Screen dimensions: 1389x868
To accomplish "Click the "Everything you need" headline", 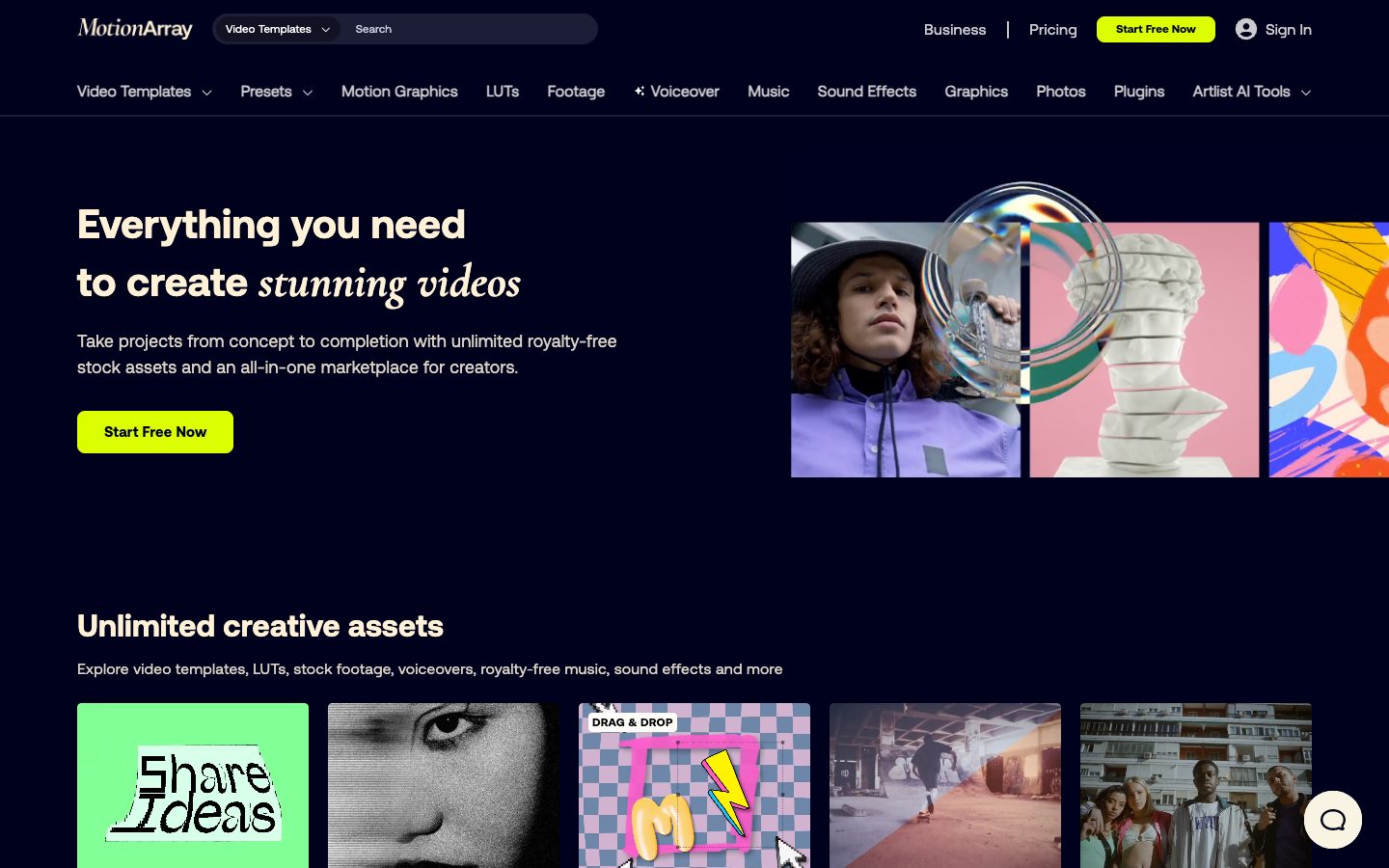I will point(271,225).
